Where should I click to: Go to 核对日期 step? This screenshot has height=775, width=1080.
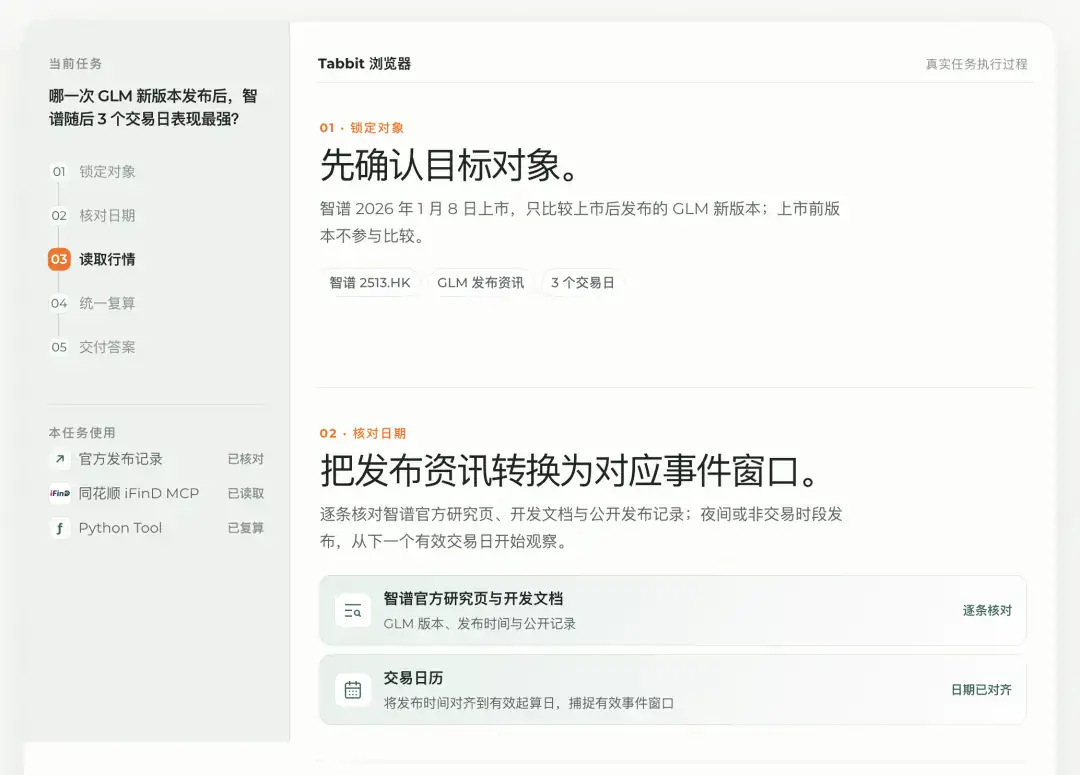(107, 216)
